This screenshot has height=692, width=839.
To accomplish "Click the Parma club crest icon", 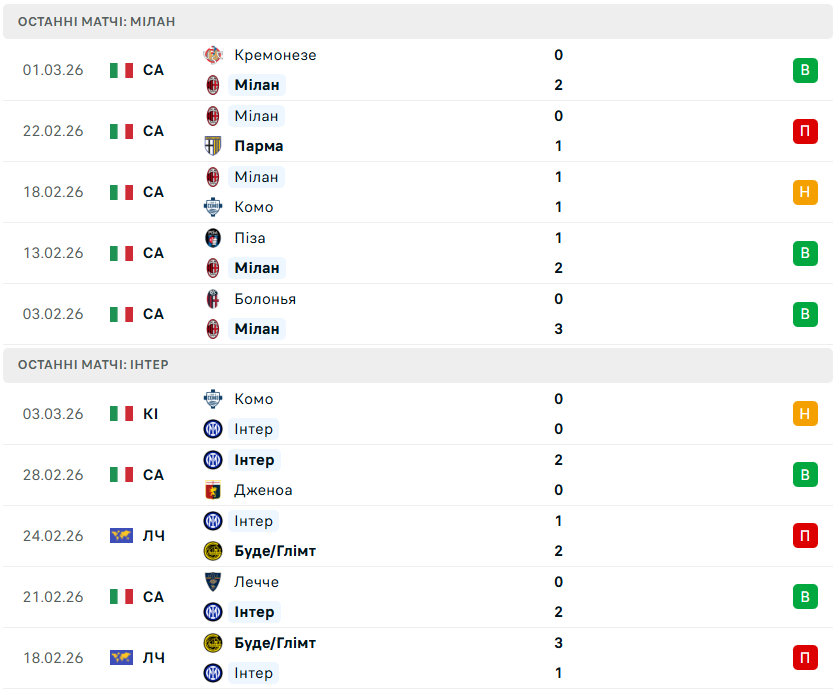I will (x=212, y=146).
